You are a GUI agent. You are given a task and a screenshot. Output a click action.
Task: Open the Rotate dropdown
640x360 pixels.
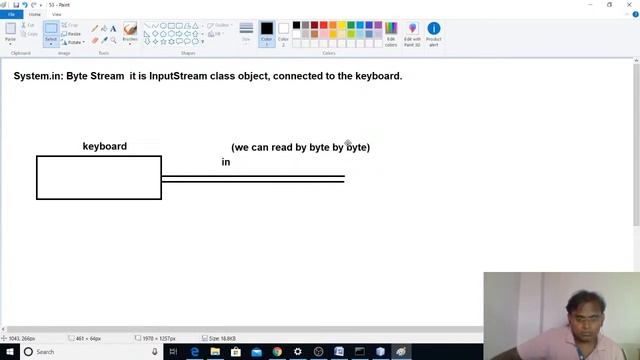tap(73, 42)
